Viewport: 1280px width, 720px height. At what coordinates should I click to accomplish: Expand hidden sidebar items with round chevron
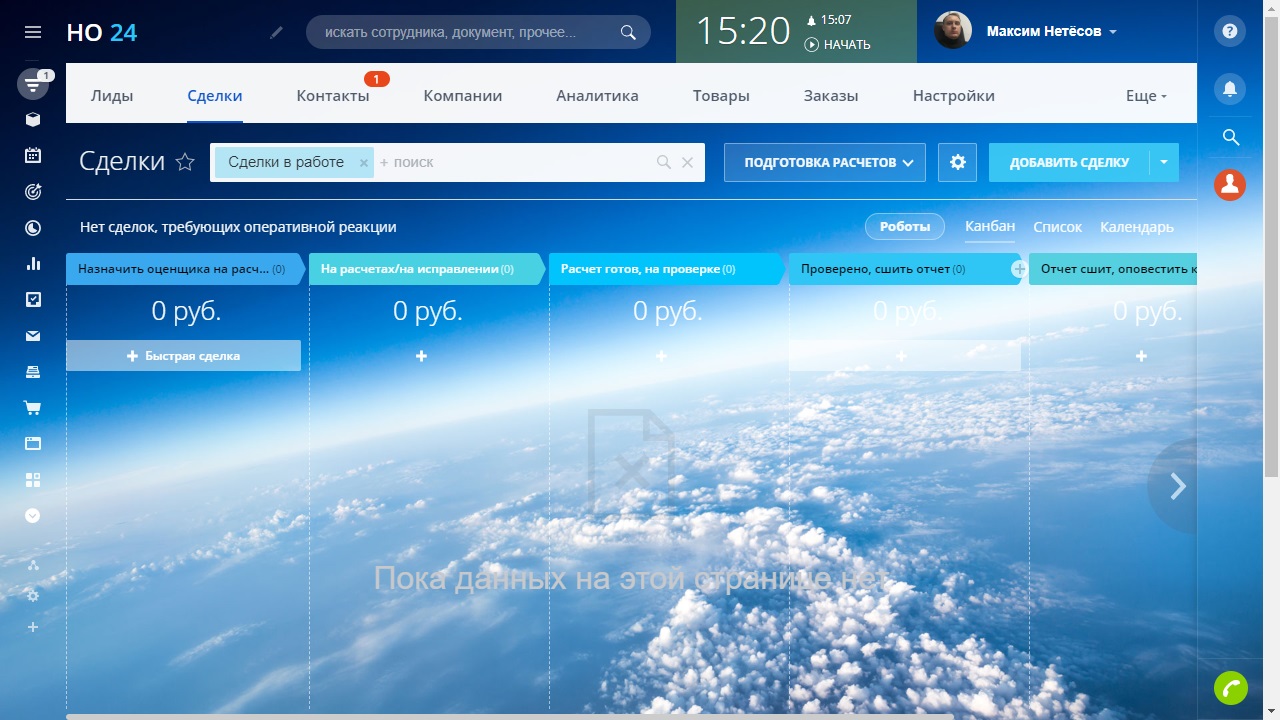[33, 516]
